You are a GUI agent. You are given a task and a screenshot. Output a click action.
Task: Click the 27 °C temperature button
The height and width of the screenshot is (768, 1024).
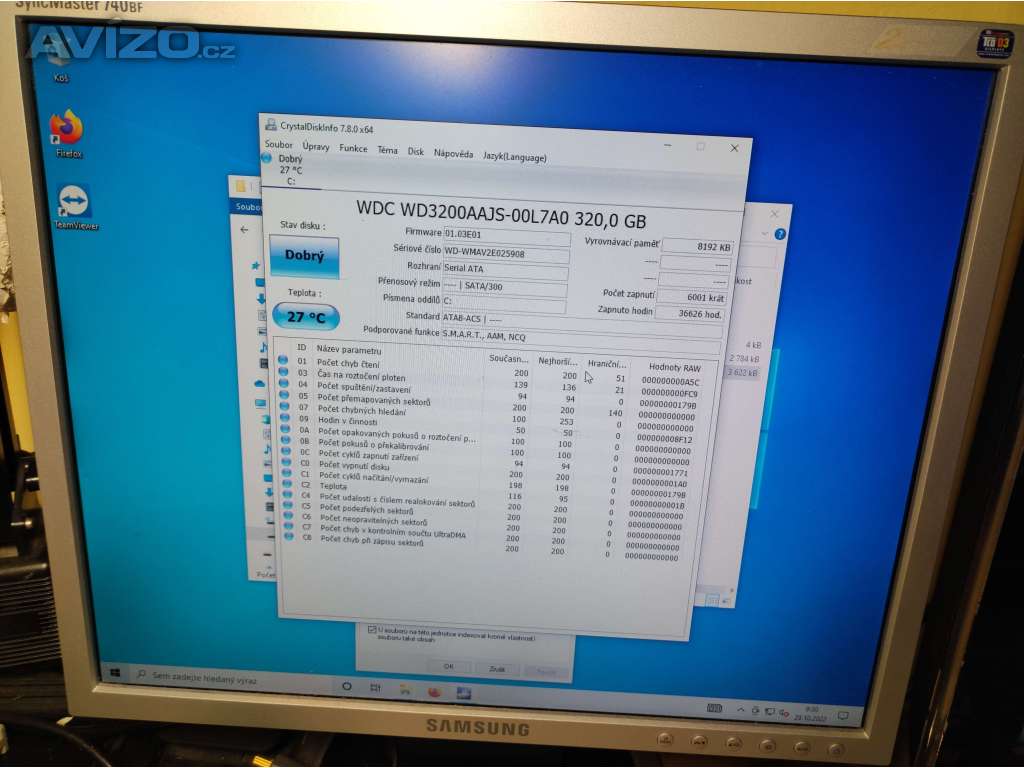306,317
